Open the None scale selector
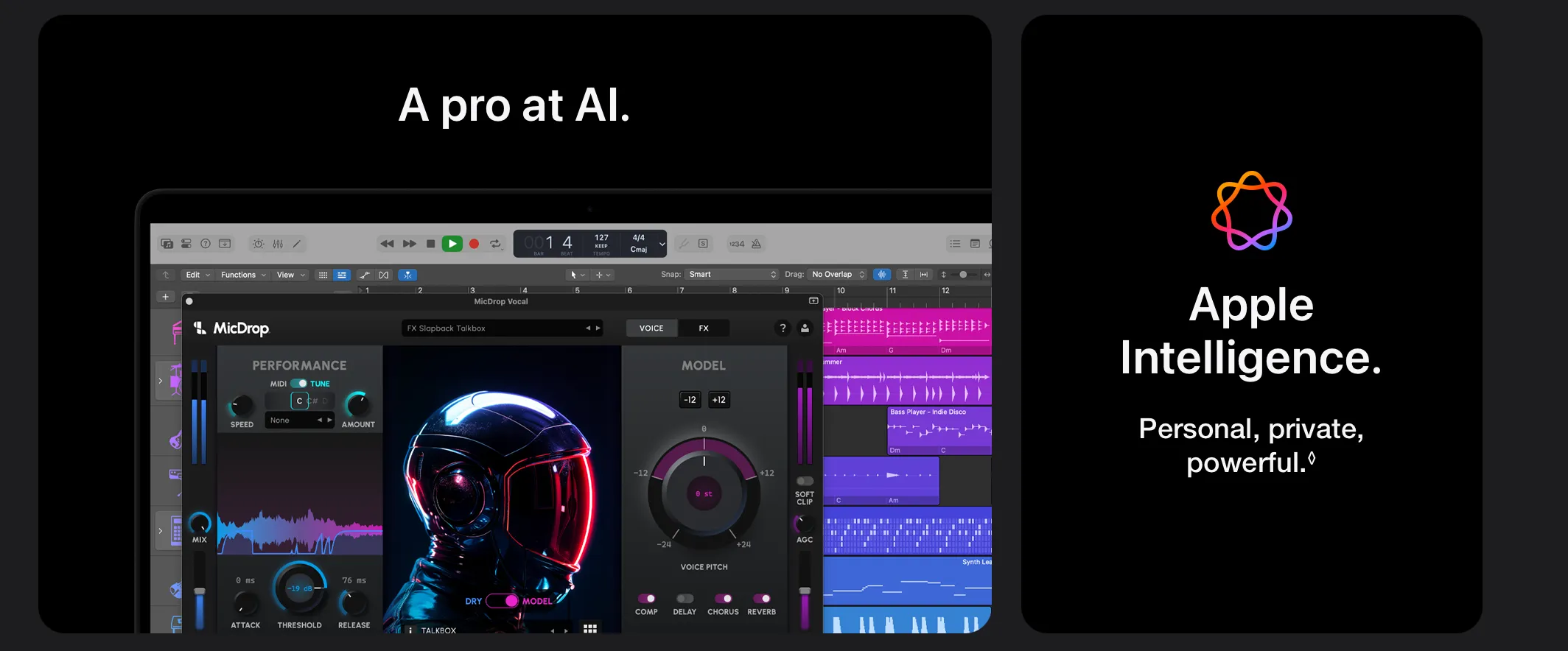Image resolution: width=1568 pixels, height=651 pixels. [300, 420]
